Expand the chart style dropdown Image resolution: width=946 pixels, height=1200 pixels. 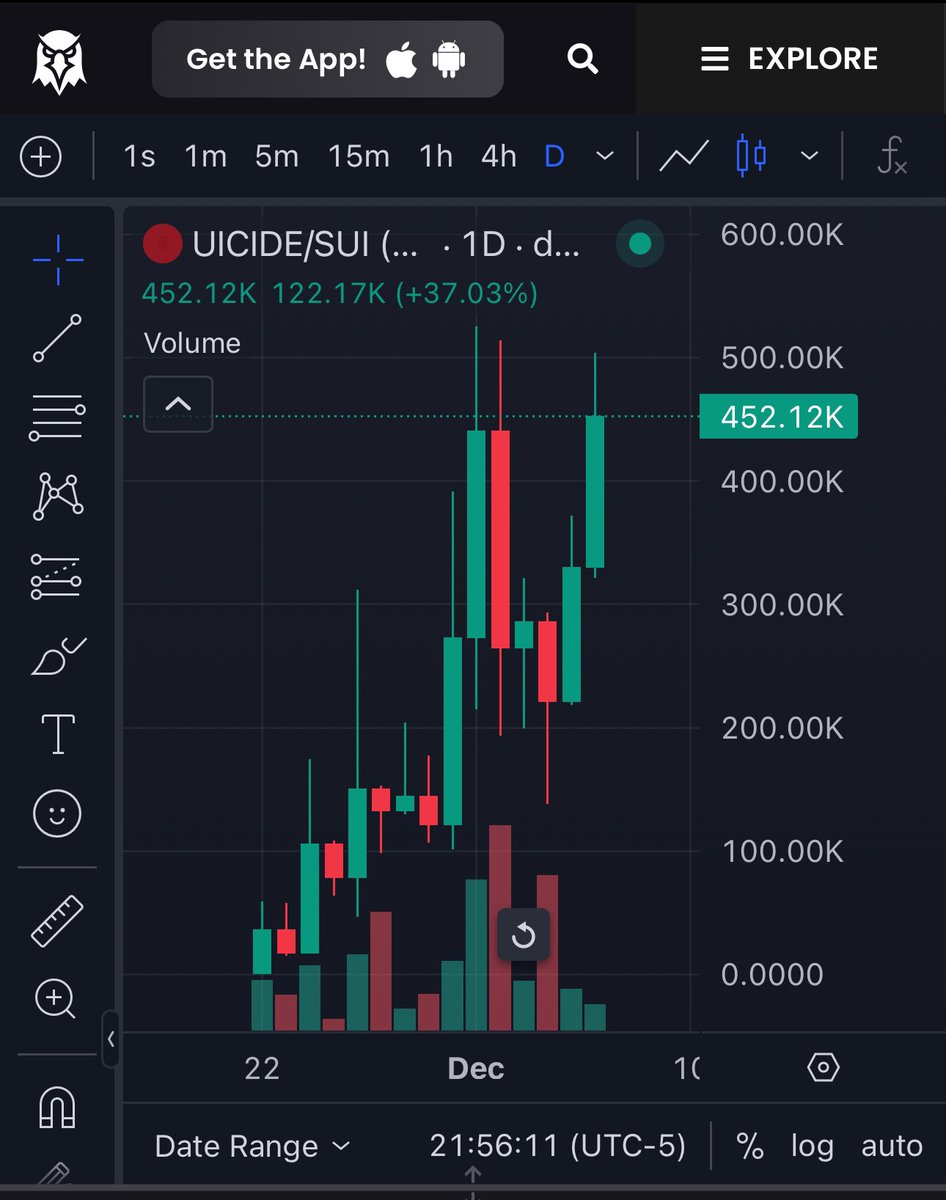tap(810, 157)
